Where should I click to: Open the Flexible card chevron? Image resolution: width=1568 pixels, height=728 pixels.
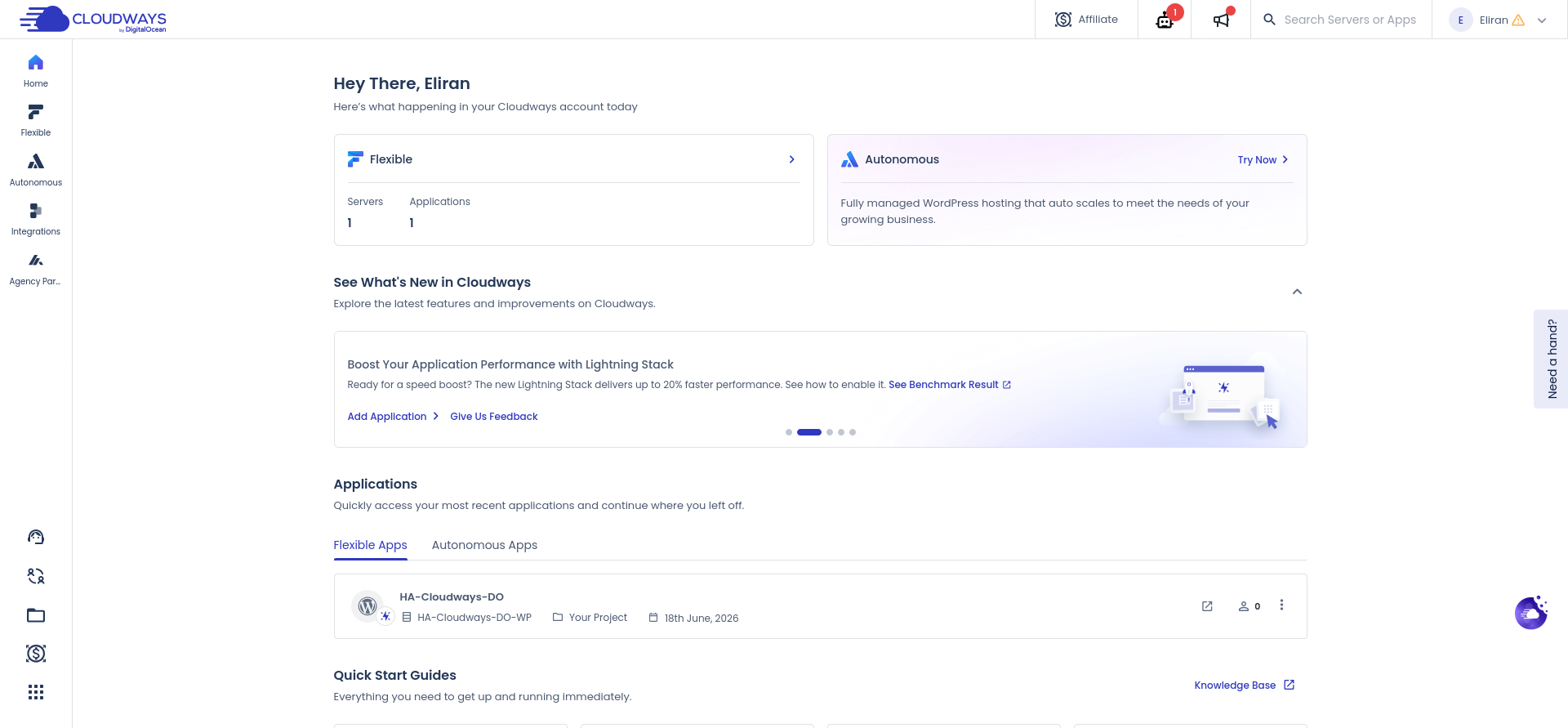point(791,159)
